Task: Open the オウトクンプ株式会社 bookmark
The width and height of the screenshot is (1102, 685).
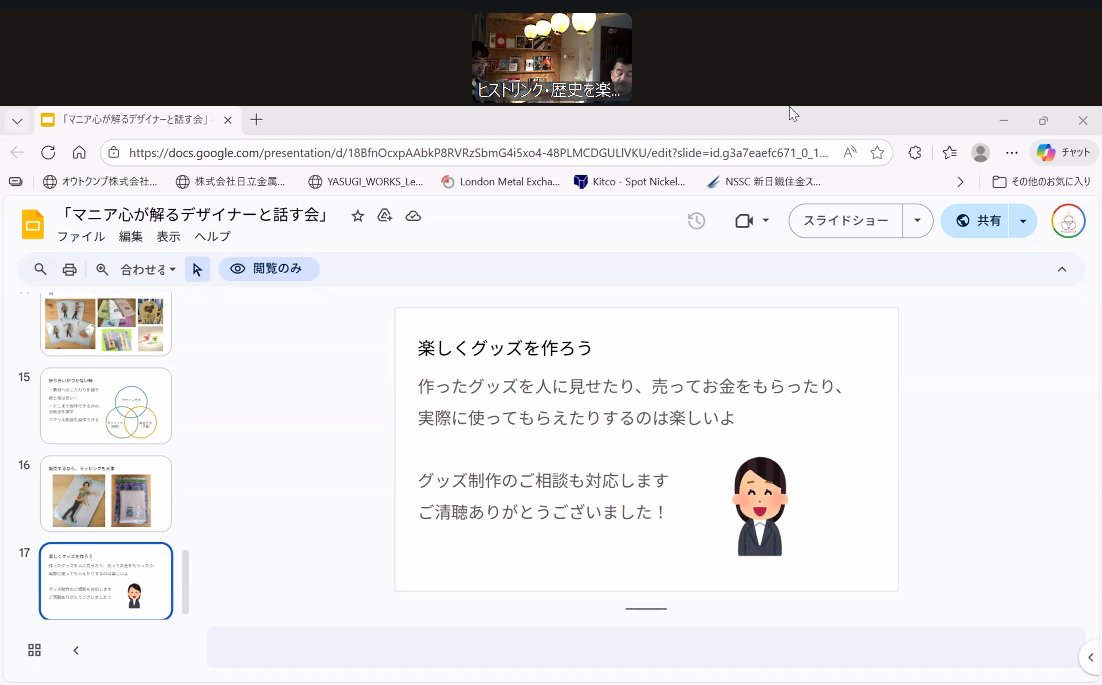Action: point(100,181)
